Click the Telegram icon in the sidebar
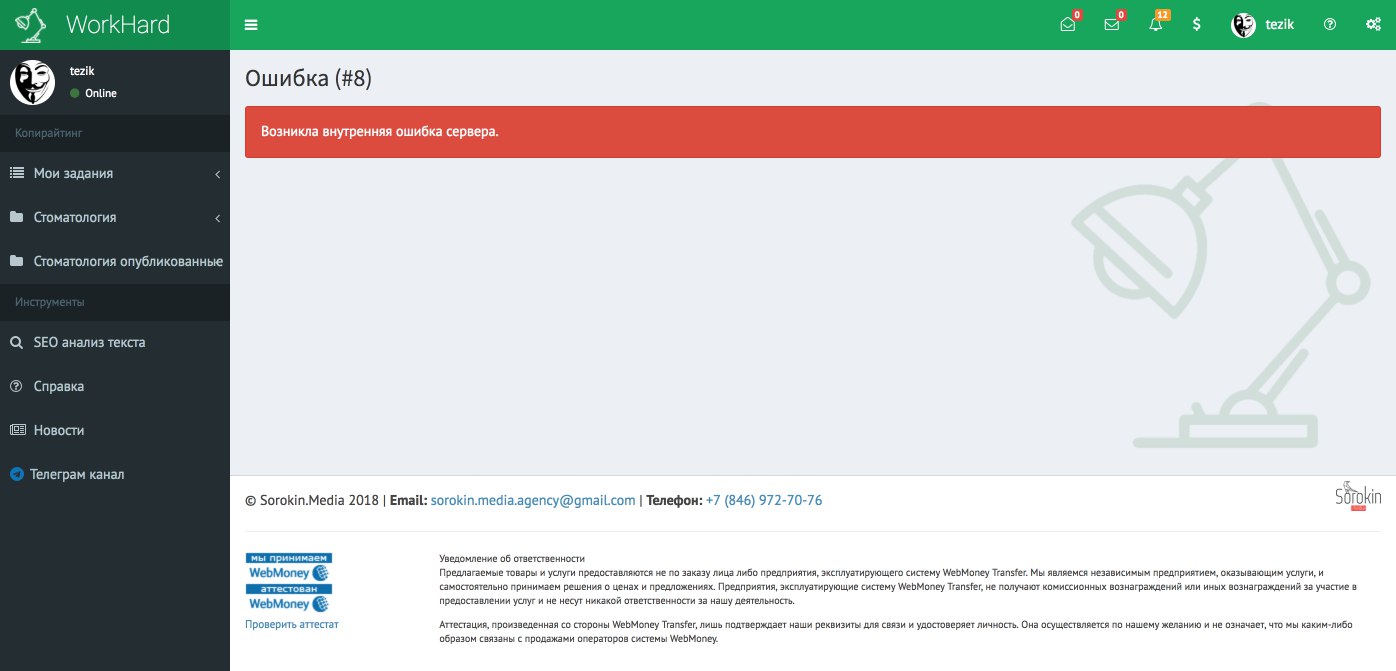This screenshot has width=1396, height=671. (x=17, y=474)
